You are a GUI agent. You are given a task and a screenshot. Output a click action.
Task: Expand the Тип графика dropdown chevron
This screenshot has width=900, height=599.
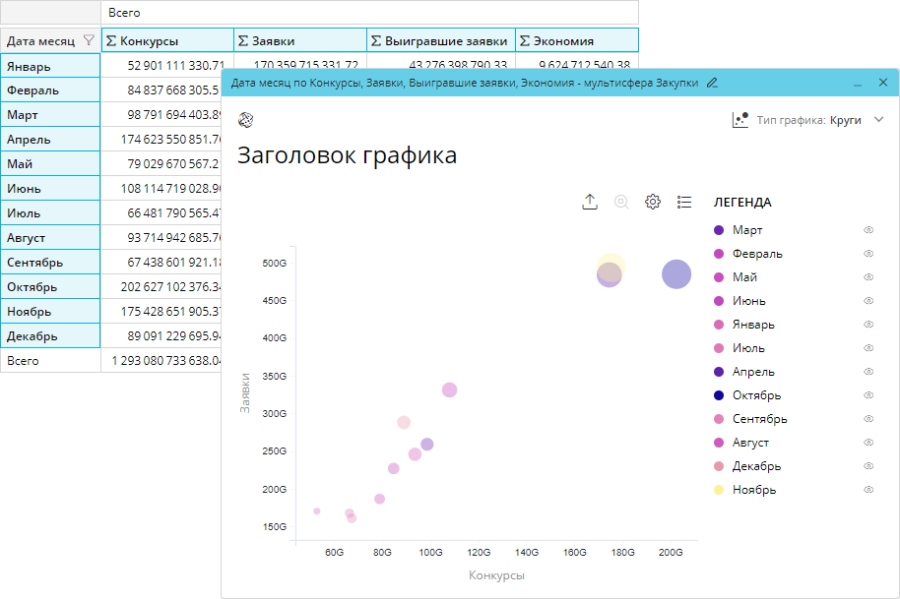pyautogui.click(x=879, y=120)
